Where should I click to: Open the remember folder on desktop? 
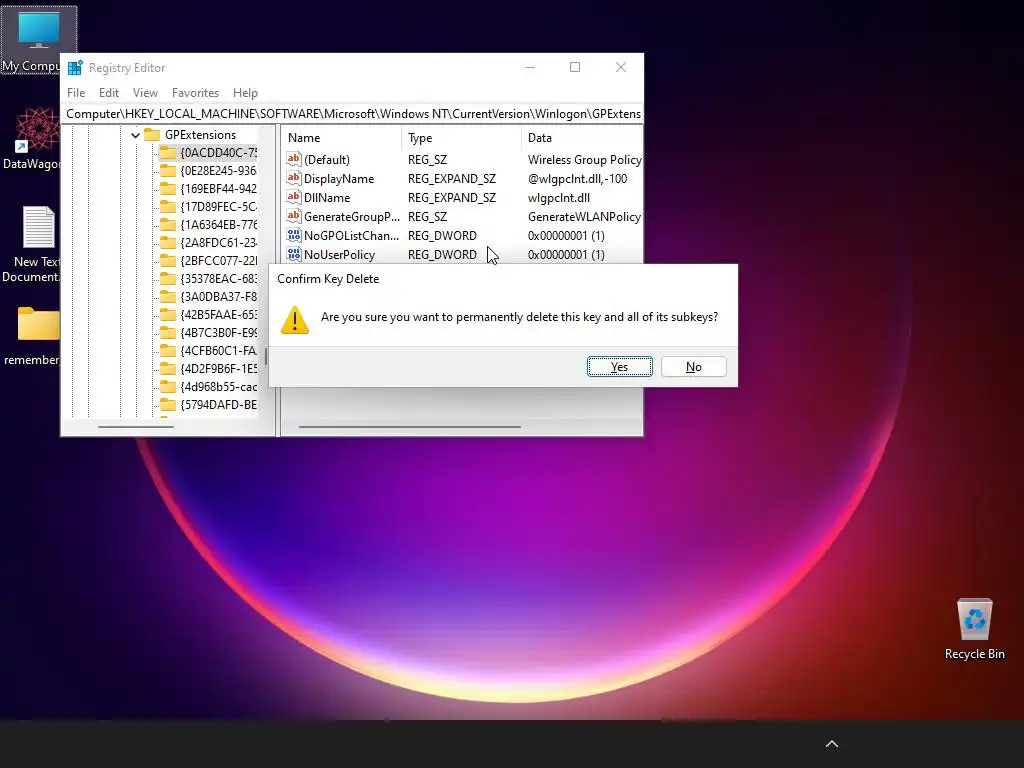(x=34, y=335)
